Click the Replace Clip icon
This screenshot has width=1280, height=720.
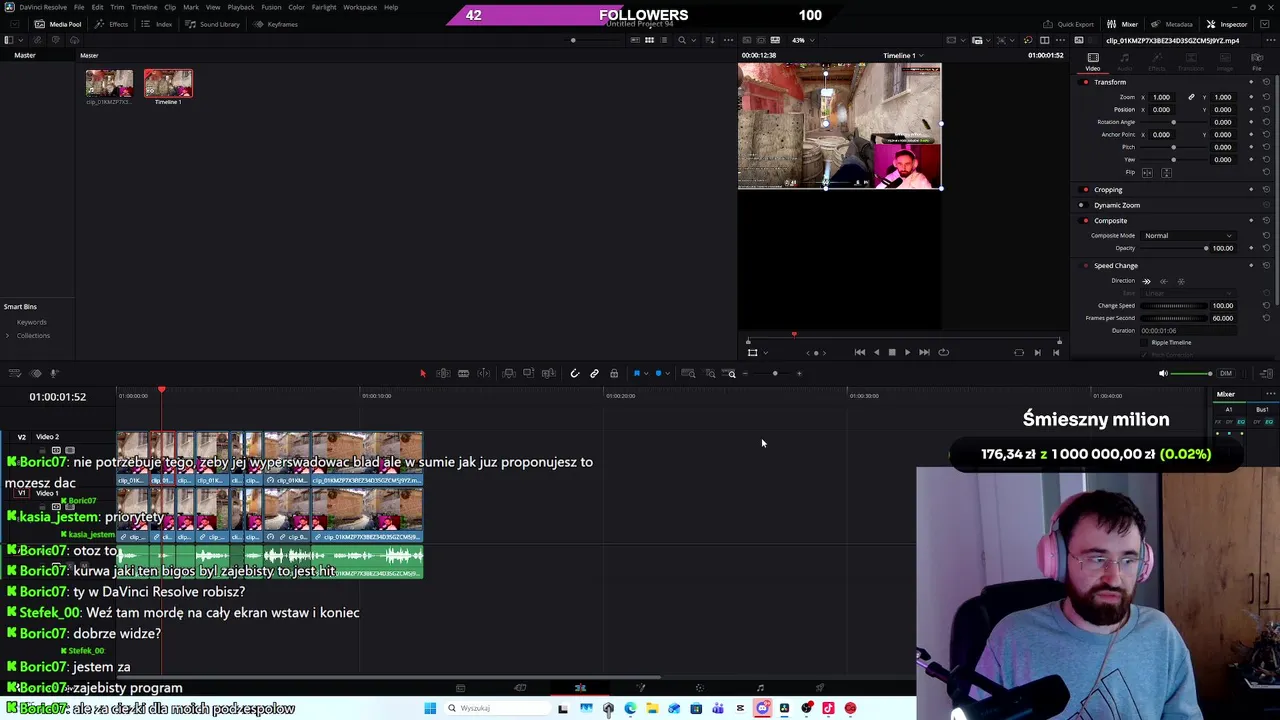click(548, 373)
